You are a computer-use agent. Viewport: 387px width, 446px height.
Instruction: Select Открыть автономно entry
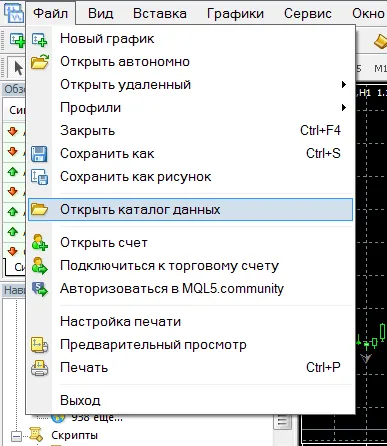point(190,62)
